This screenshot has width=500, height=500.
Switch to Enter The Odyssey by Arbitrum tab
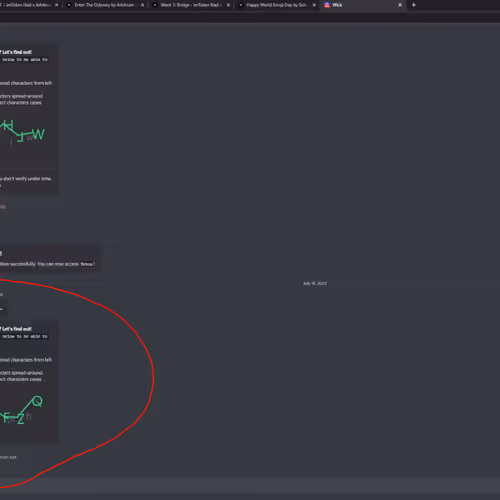click(x=104, y=5)
